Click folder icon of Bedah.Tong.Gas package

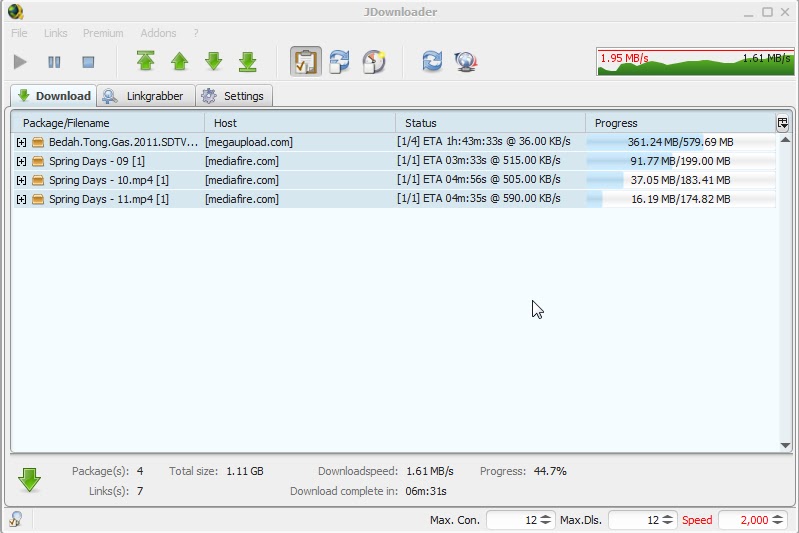point(38,142)
